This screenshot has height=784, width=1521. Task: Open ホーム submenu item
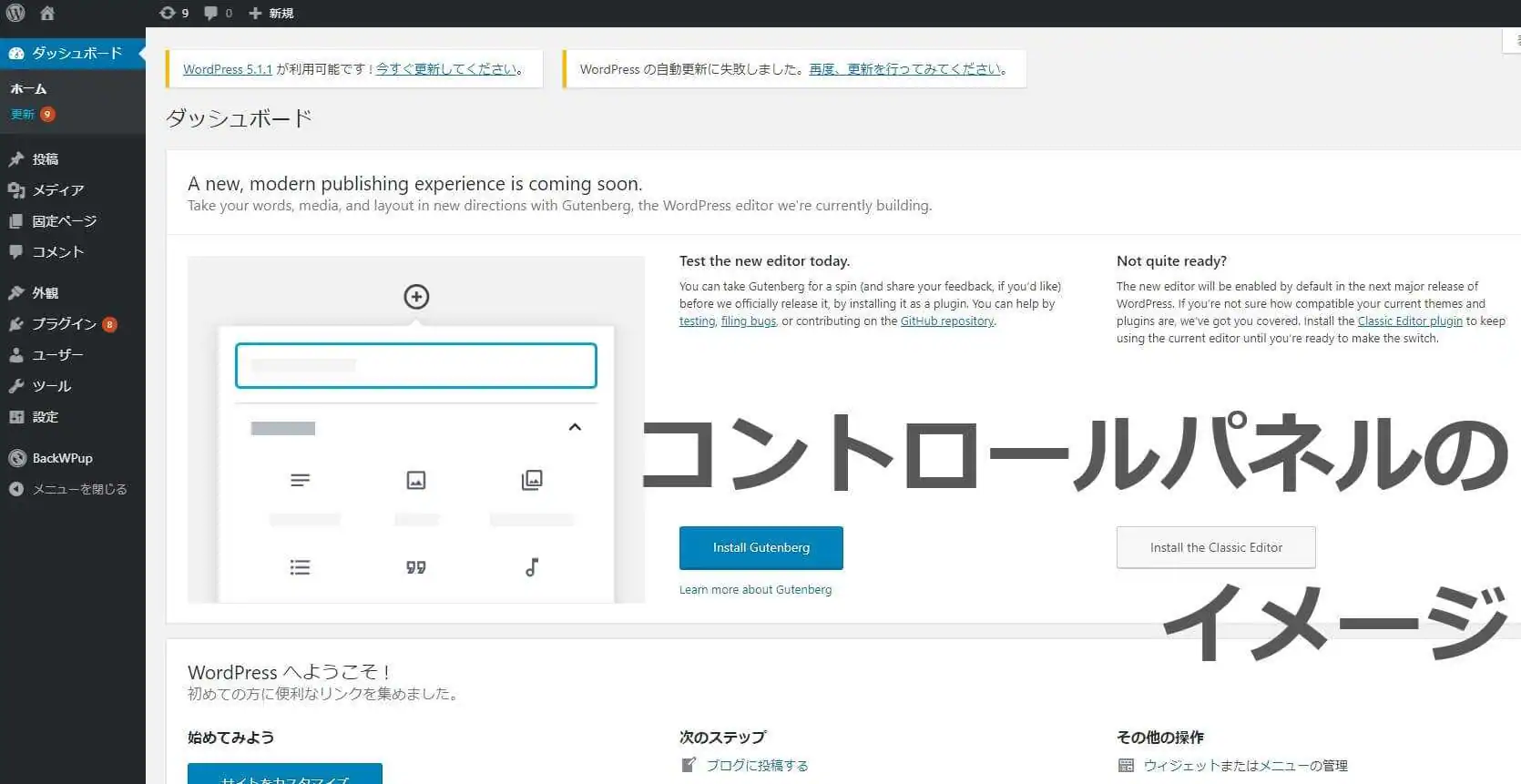pyautogui.click(x=28, y=88)
